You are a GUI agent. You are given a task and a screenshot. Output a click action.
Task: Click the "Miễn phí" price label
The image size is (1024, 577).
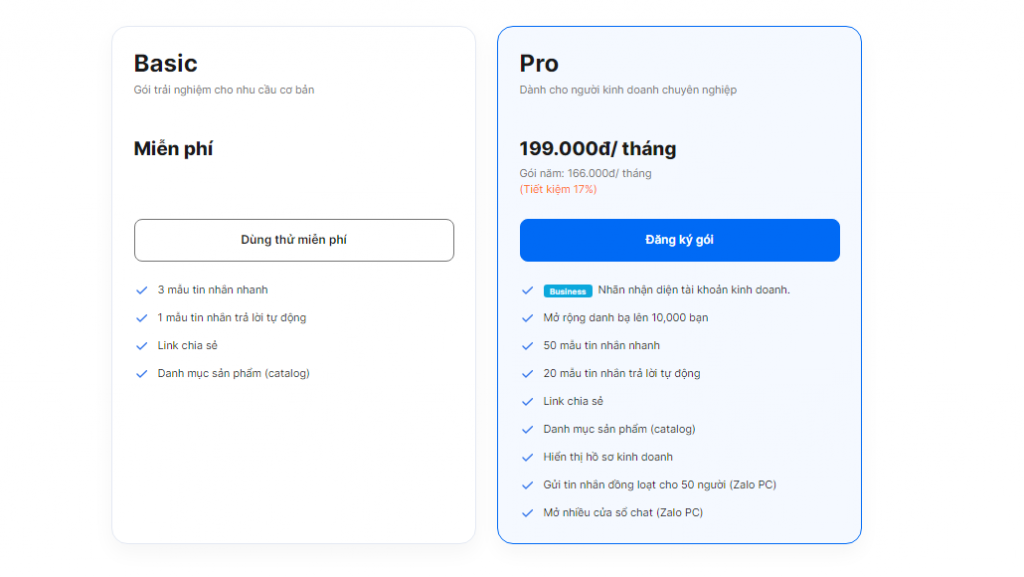tap(174, 149)
